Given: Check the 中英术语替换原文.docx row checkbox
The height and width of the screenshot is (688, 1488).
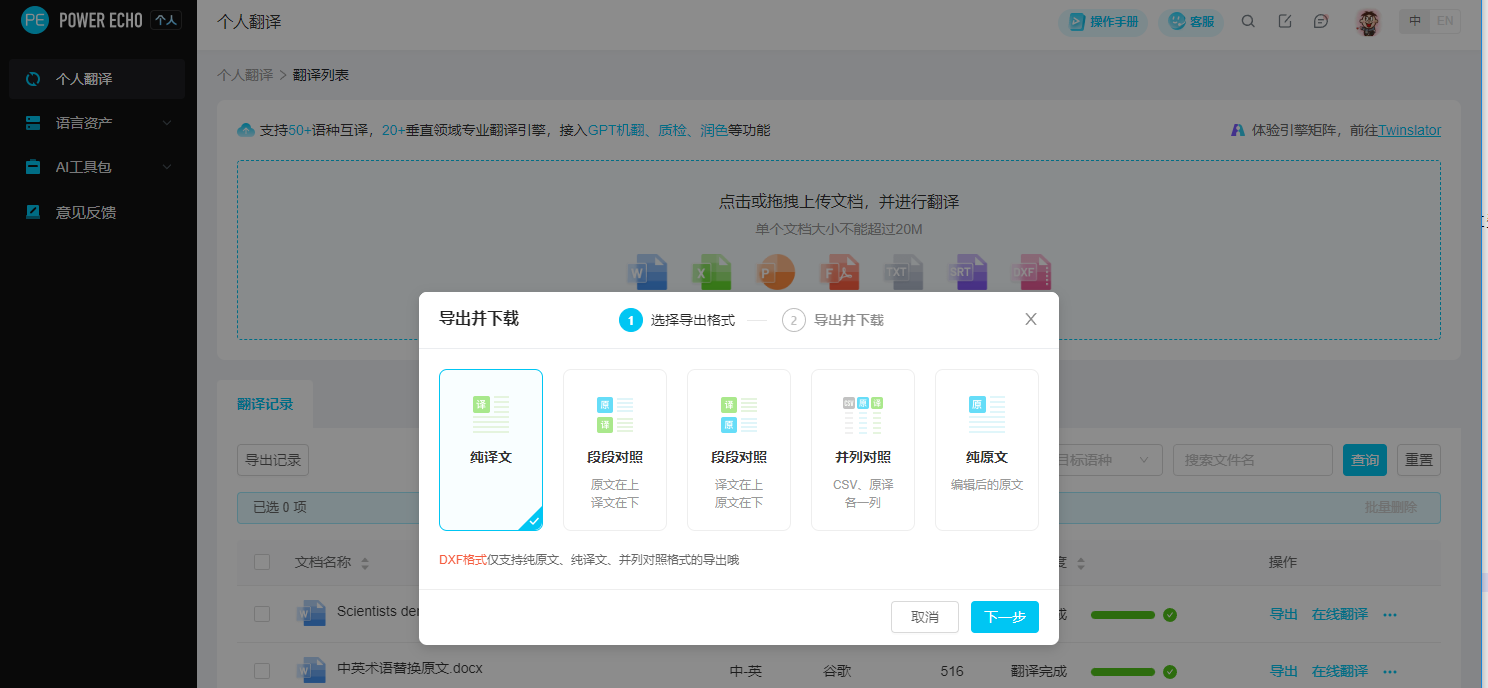Looking at the screenshot, I should 261,670.
